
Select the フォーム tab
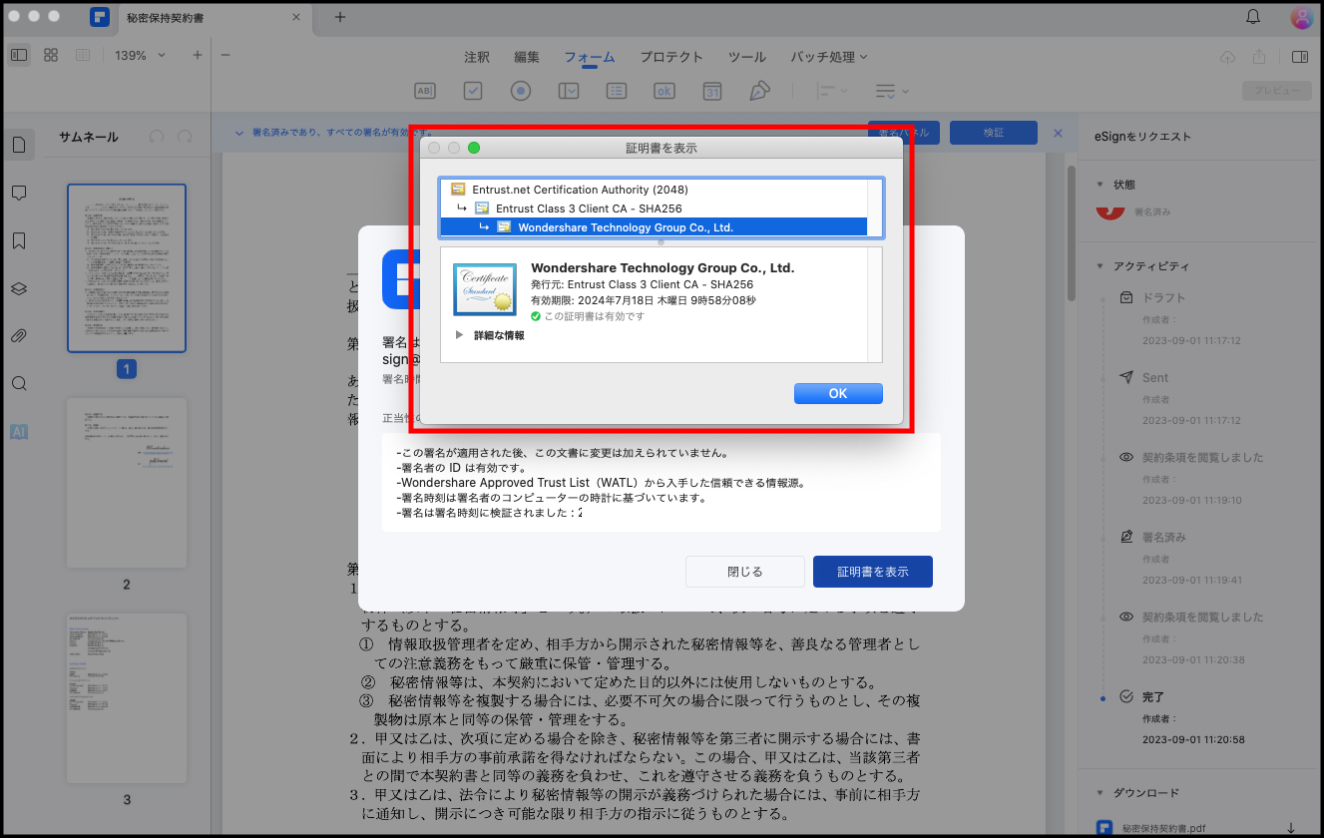(589, 57)
